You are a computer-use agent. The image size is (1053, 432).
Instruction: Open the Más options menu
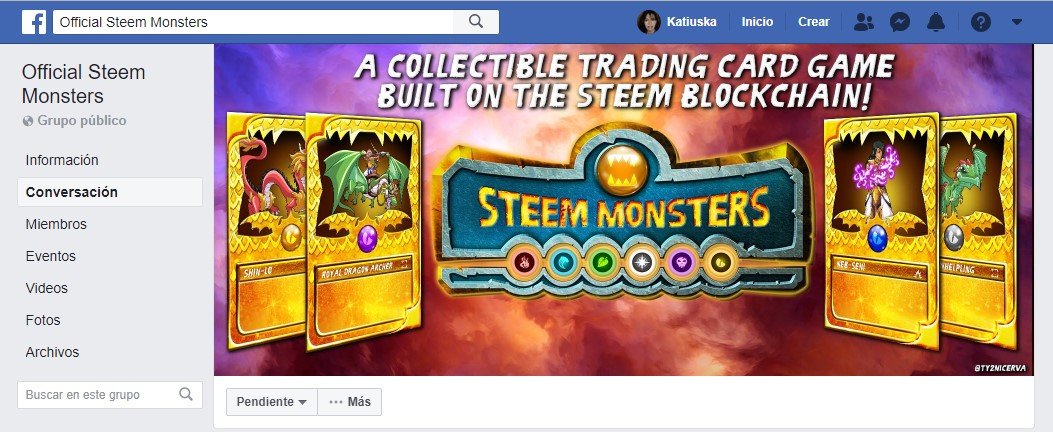350,402
